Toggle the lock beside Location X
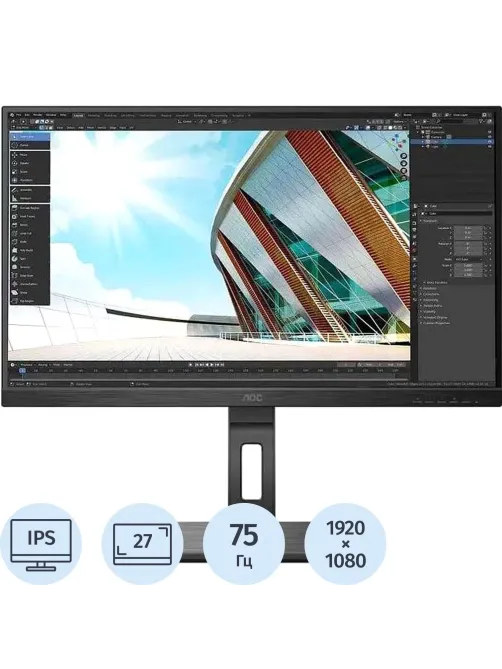The image size is (502, 669). coord(485,228)
